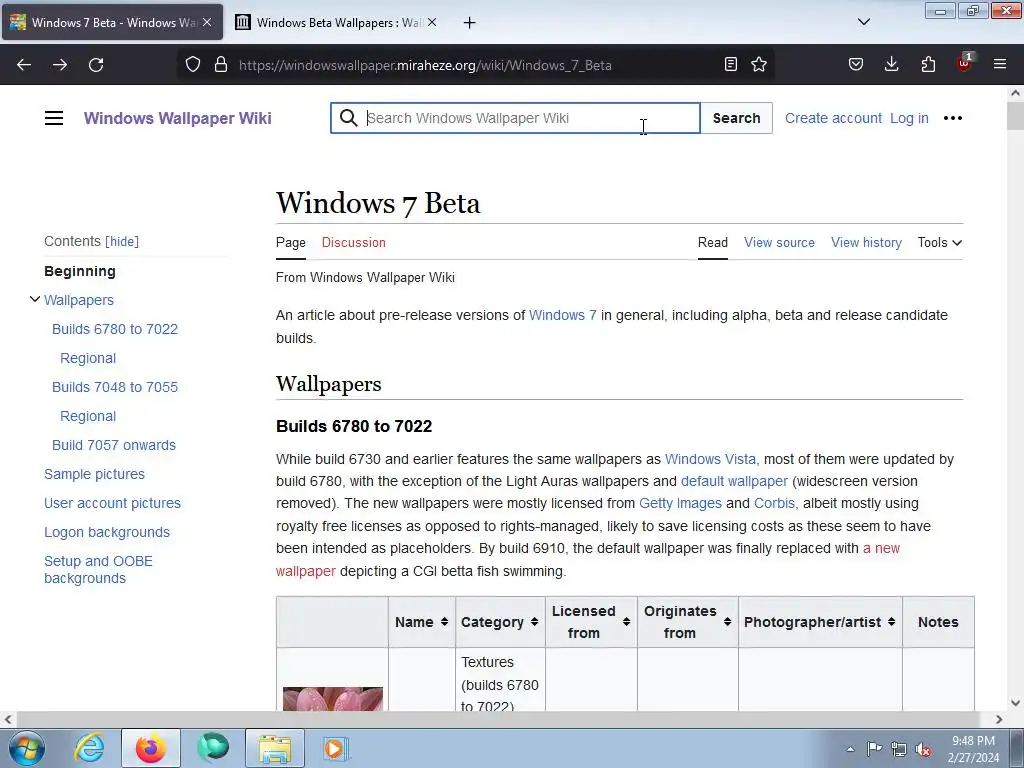Open Action Center flag icon
The height and width of the screenshot is (768, 1024).
click(874, 749)
